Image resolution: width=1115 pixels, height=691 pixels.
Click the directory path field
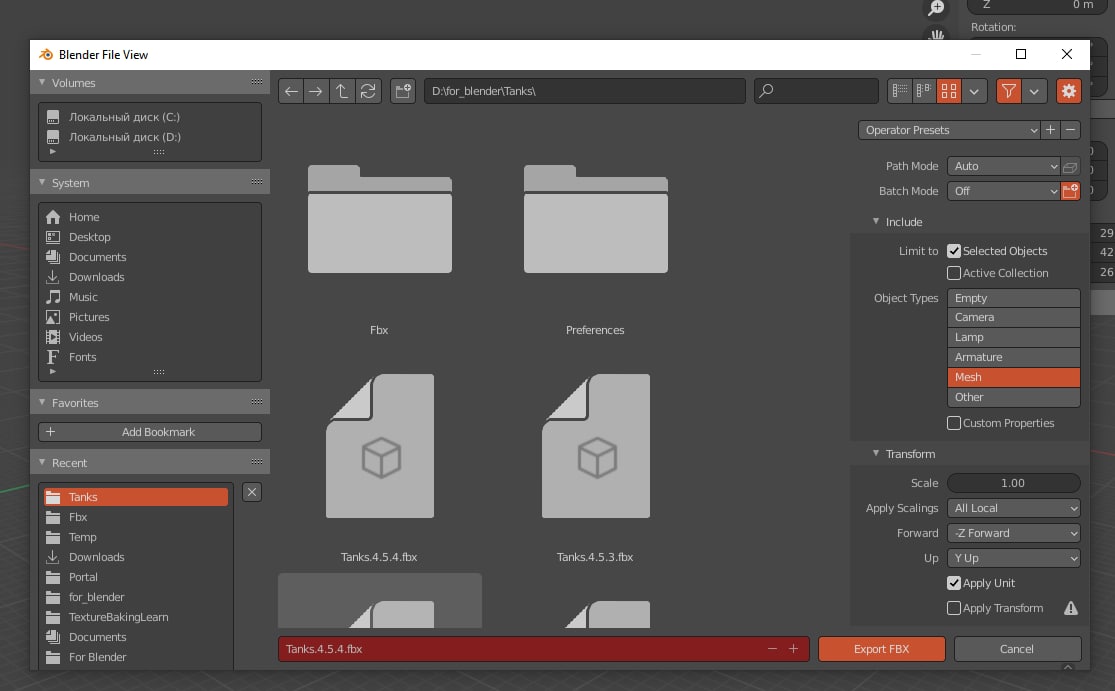(x=585, y=91)
